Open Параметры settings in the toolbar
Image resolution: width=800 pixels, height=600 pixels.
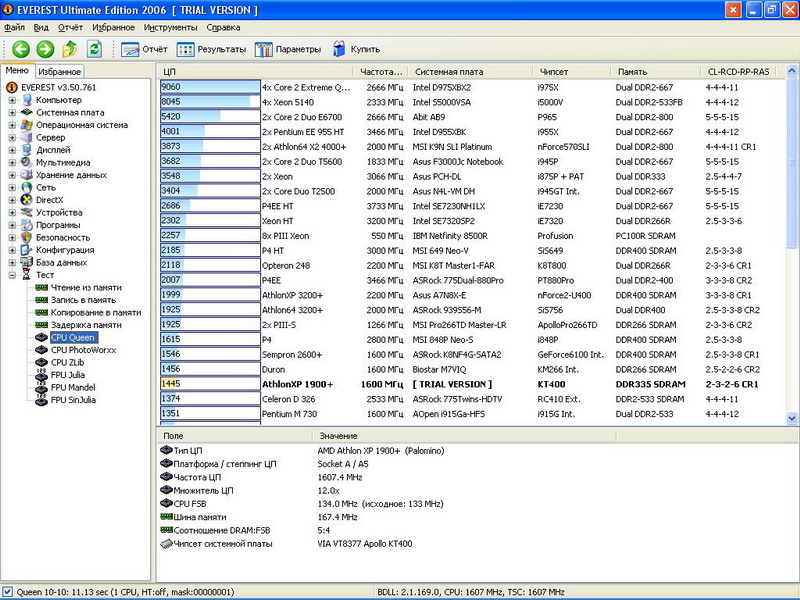click(288, 49)
